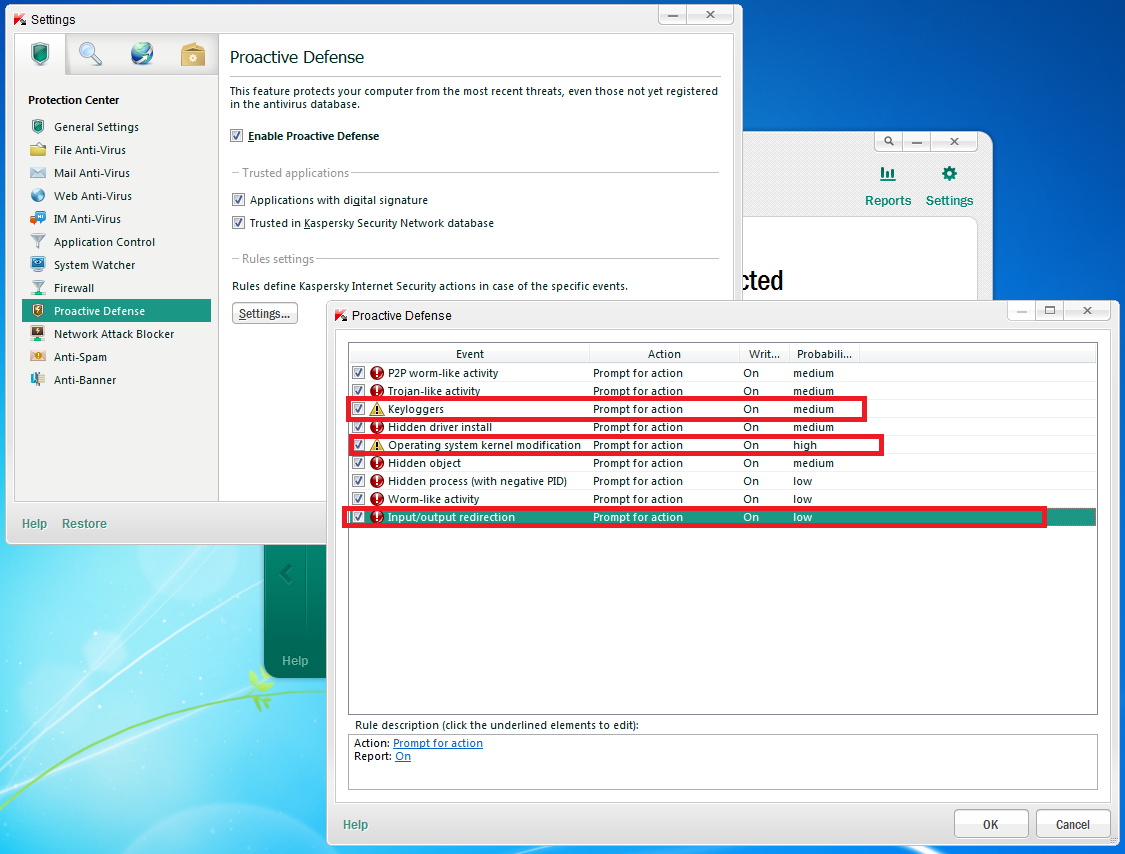Uncheck the Input/output redirection checkbox
The width and height of the screenshot is (1125, 854).
pos(359,517)
